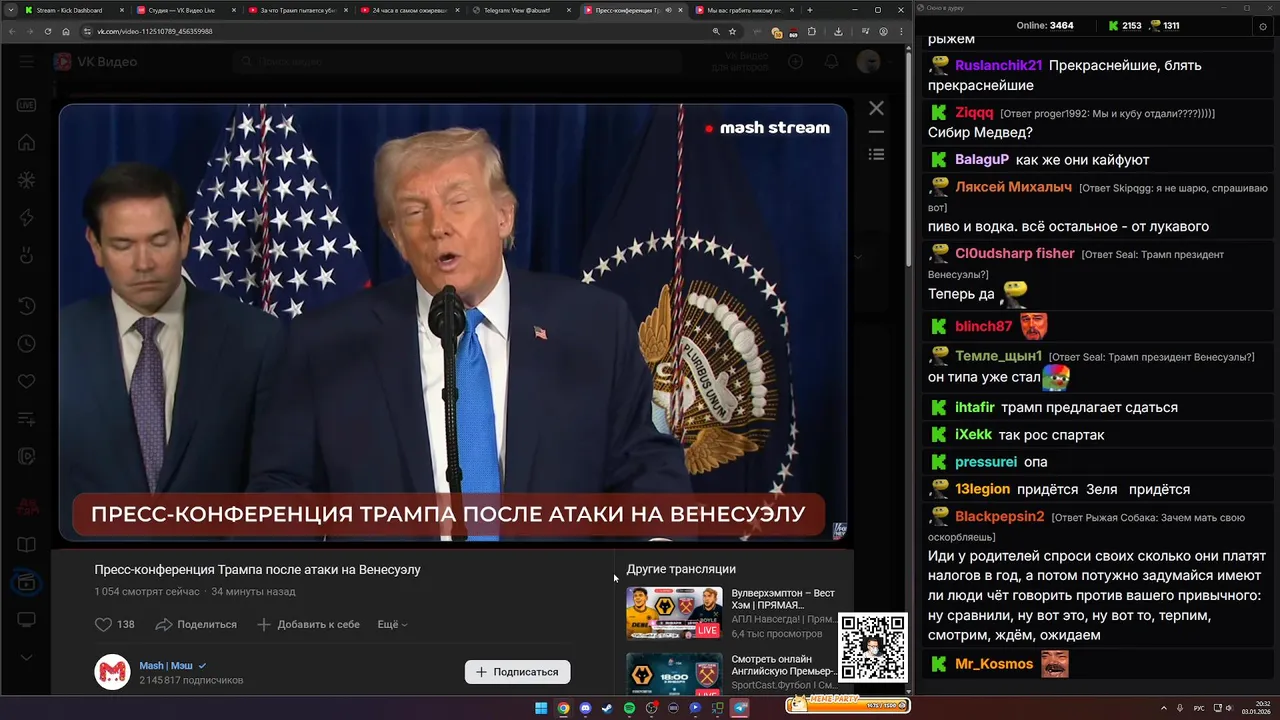Click VK Видео logo in header
The image size is (1280, 720).
tap(96, 62)
